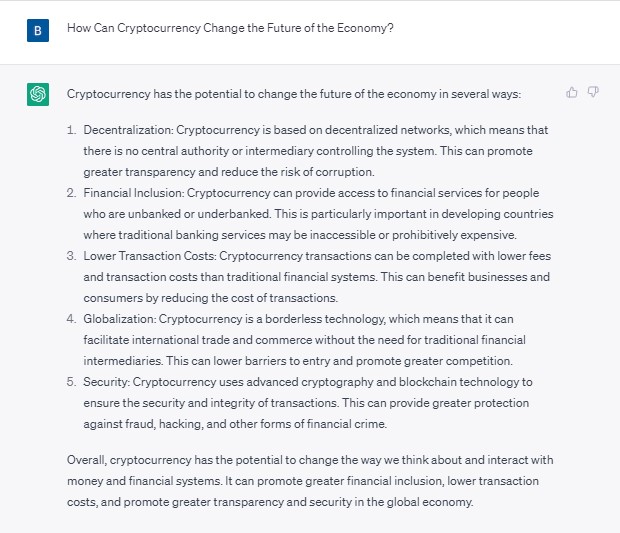Click the 'Security' heading in item 5

pyautogui.click(x=106, y=382)
